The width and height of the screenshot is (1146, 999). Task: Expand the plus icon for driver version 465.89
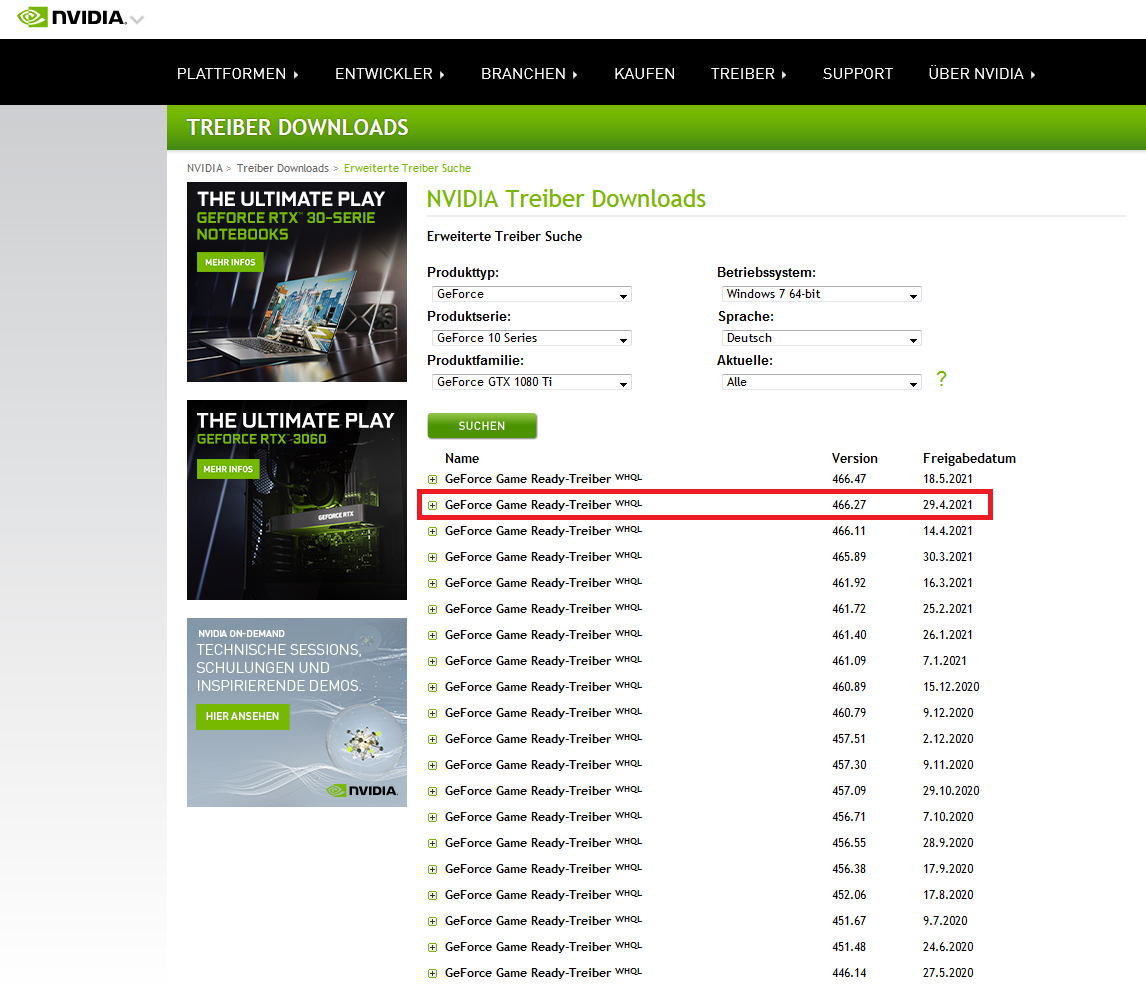(433, 558)
